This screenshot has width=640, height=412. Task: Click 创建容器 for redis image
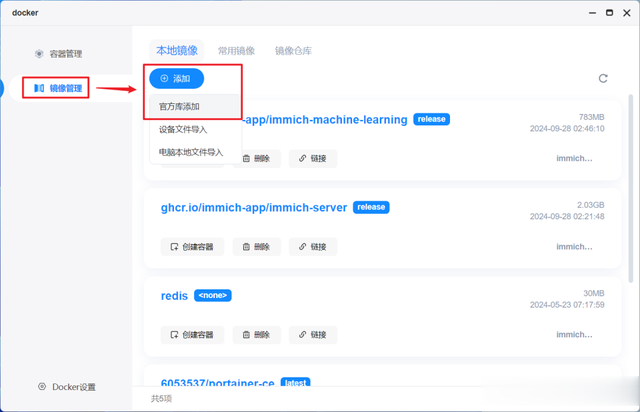click(x=192, y=335)
